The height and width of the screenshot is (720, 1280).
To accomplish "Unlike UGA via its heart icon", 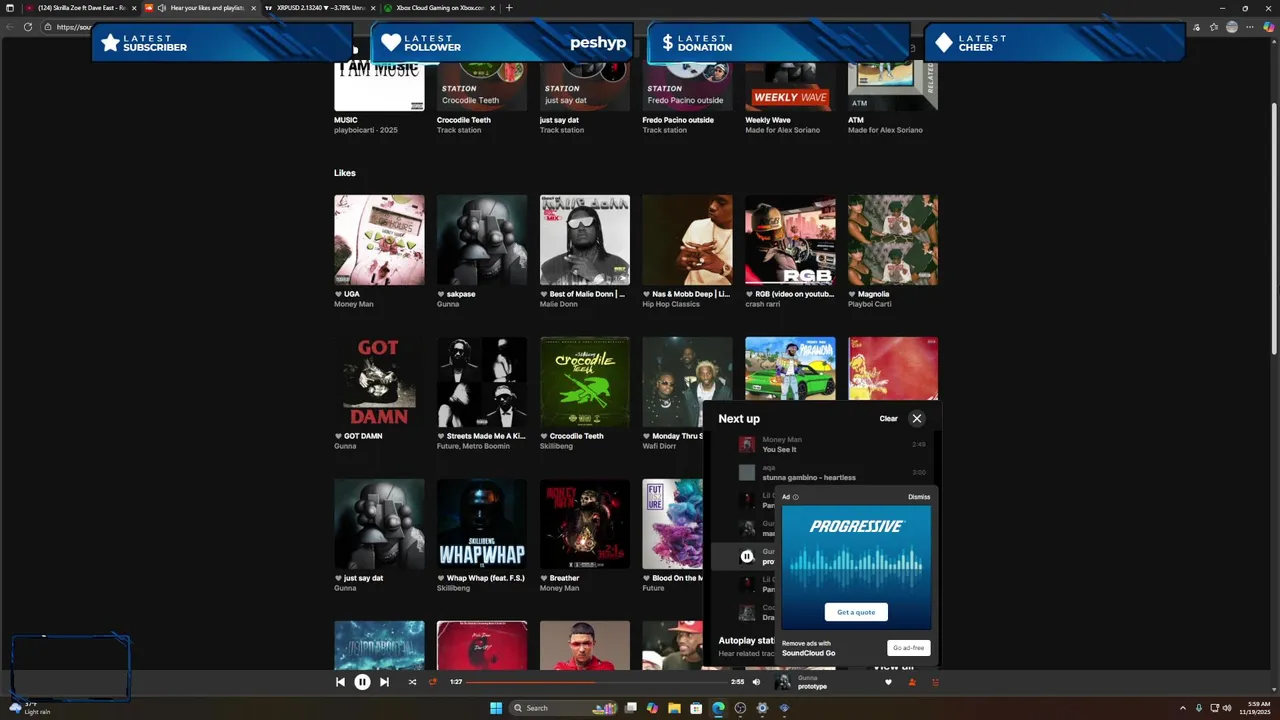I will pyautogui.click(x=338, y=294).
